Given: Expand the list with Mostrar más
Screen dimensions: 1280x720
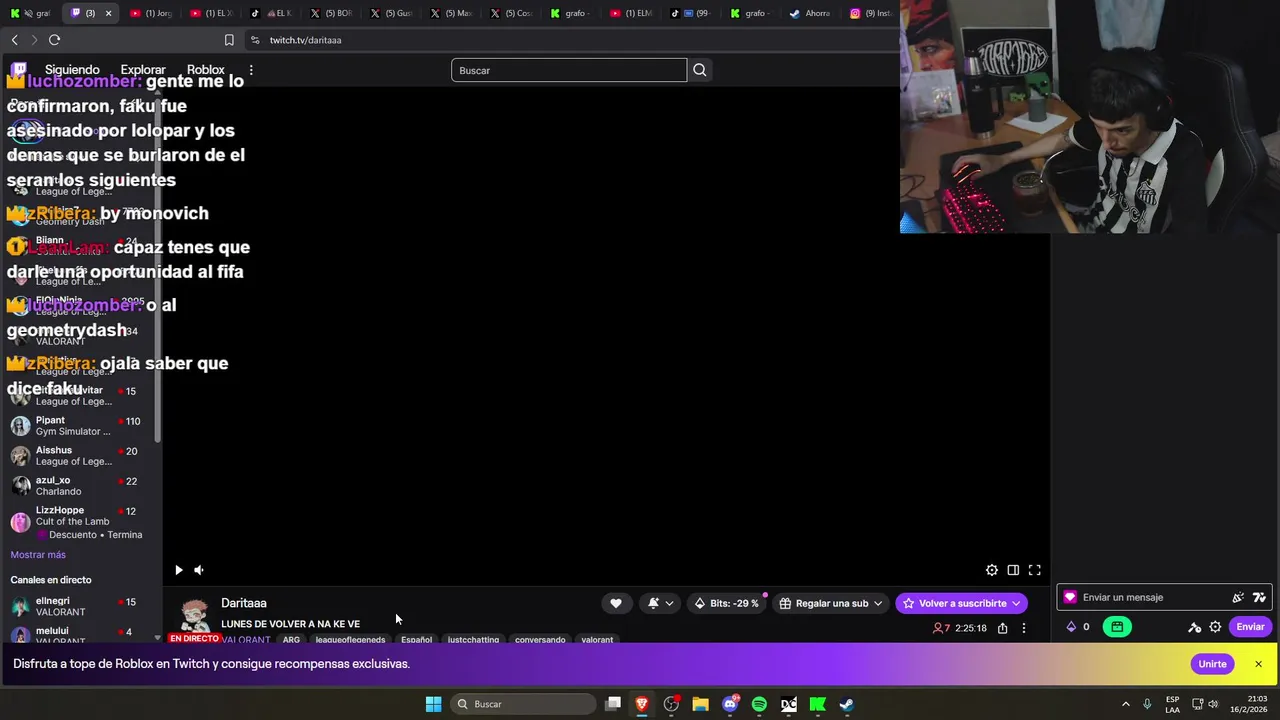Looking at the screenshot, I should 38,555.
